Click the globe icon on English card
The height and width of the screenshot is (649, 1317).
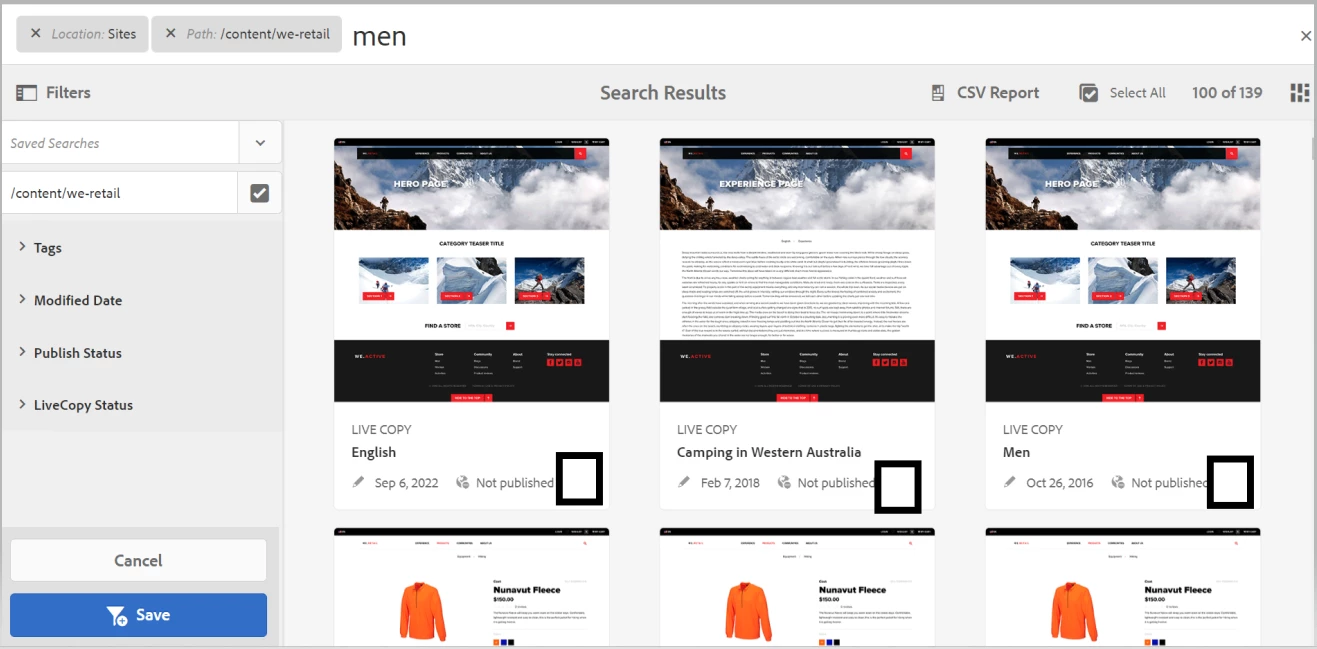click(x=462, y=482)
